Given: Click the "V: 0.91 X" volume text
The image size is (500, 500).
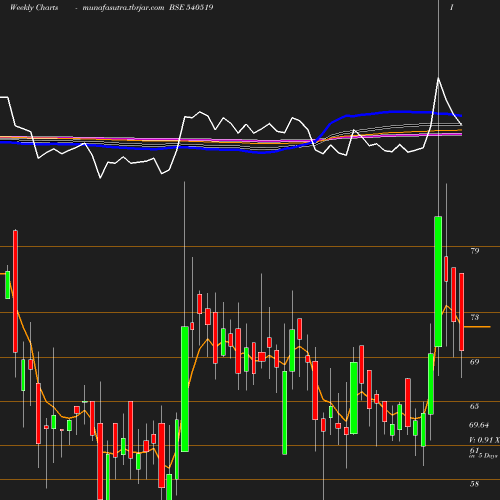Looking at the screenshot, I should [484, 440].
